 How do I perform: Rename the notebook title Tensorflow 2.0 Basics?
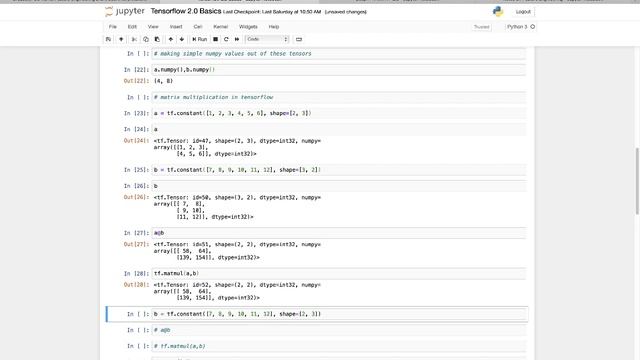point(186,11)
